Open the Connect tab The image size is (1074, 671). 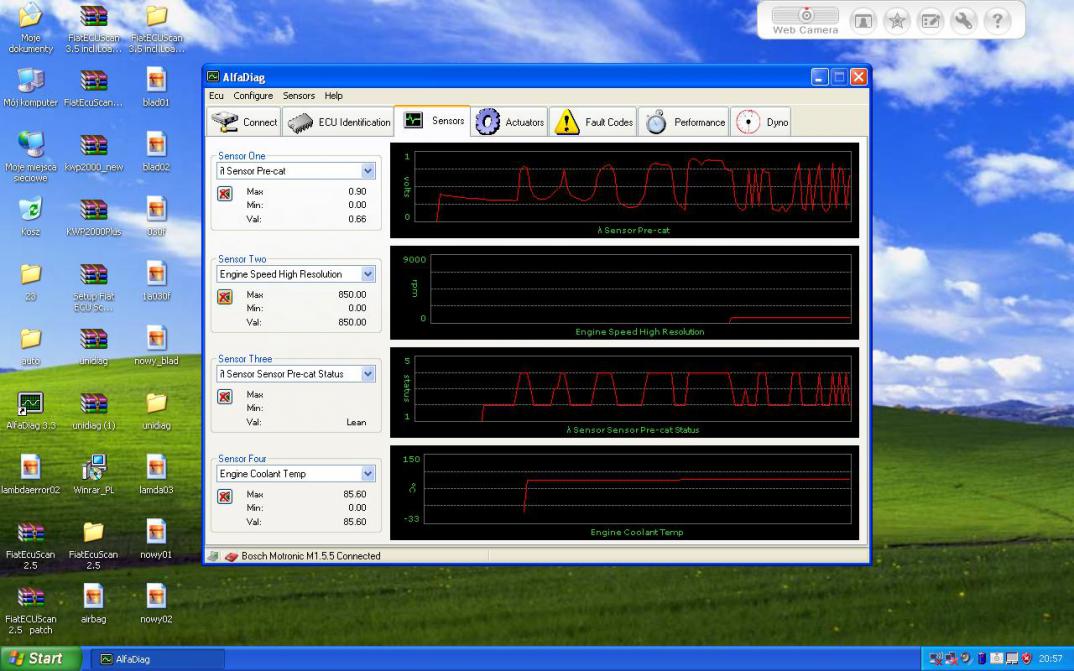(245, 122)
